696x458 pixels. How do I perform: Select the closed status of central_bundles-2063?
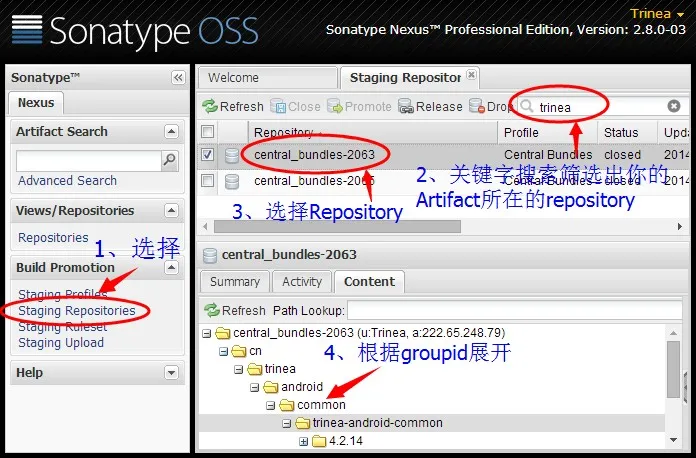[622, 154]
